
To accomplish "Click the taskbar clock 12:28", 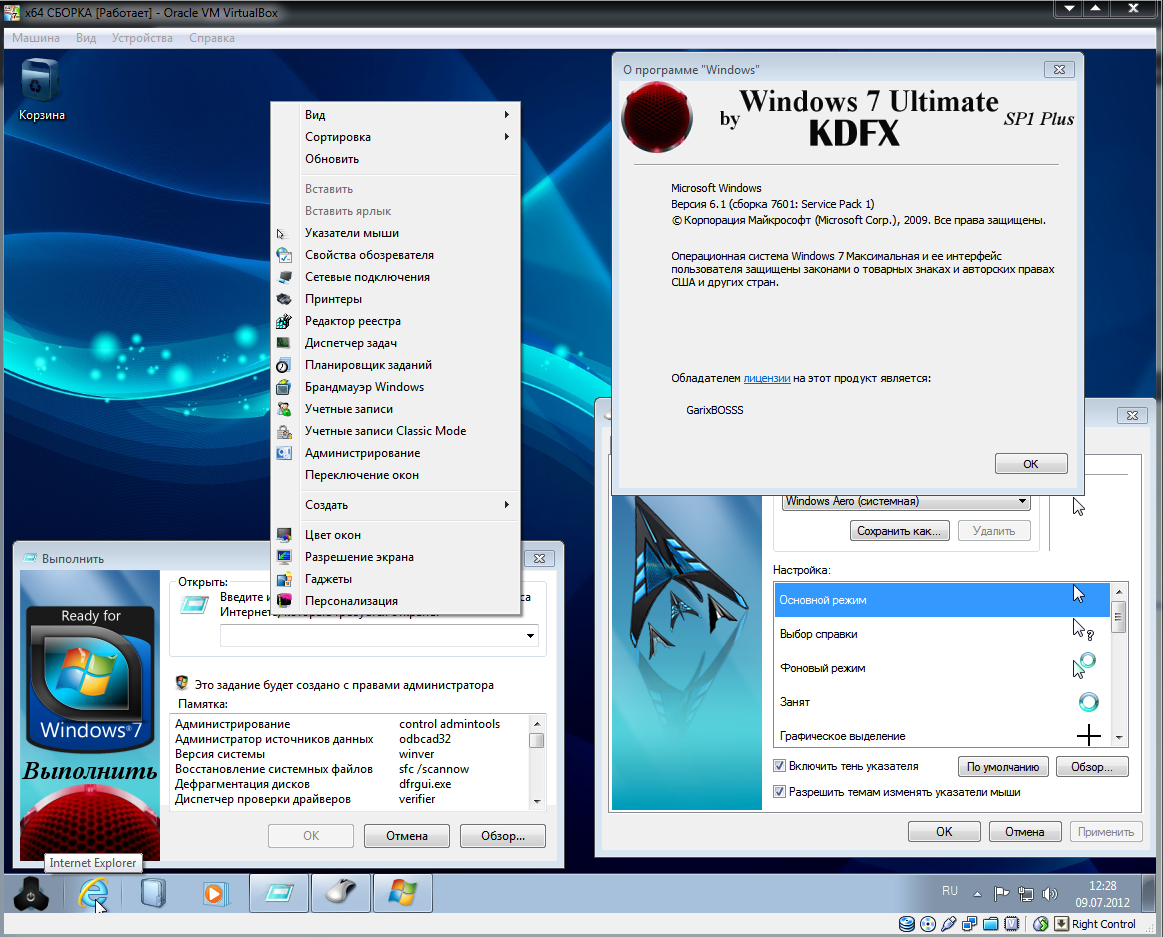I will [1102, 886].
